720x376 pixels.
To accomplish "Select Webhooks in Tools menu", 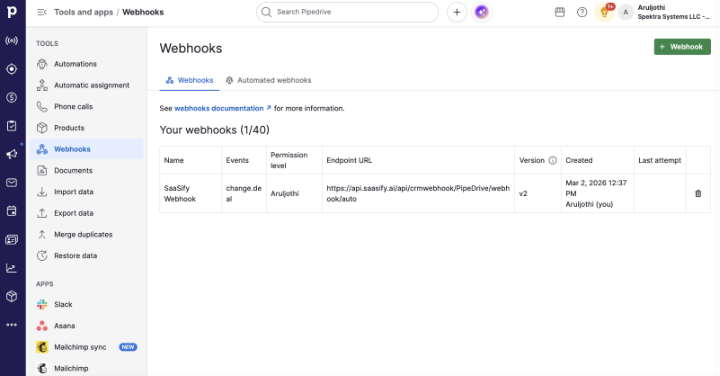I will [x=87, y=149].
